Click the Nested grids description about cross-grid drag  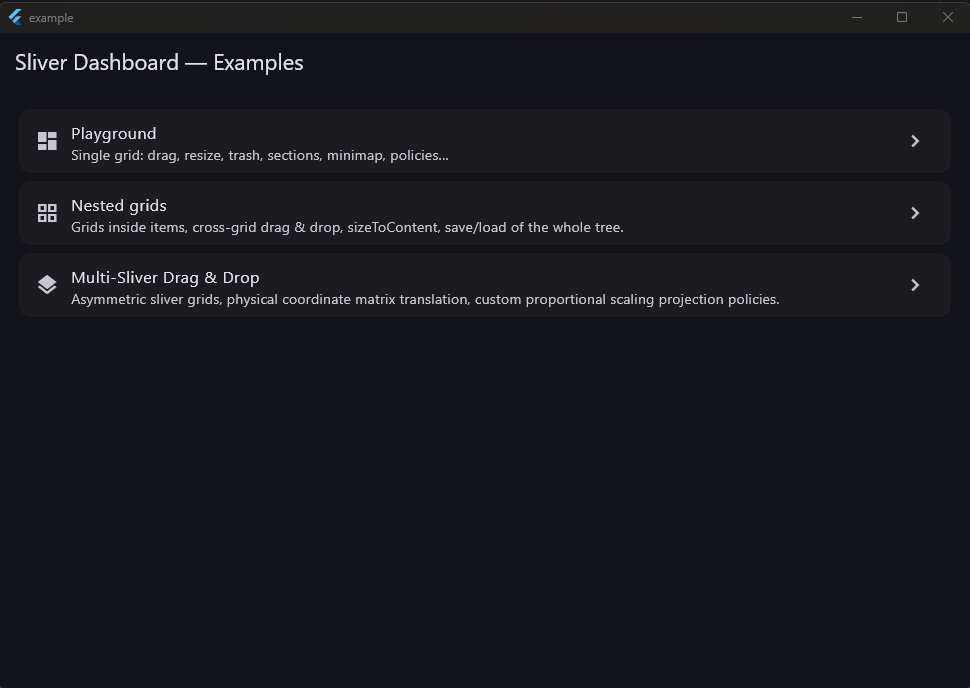[x=347, y=227]
